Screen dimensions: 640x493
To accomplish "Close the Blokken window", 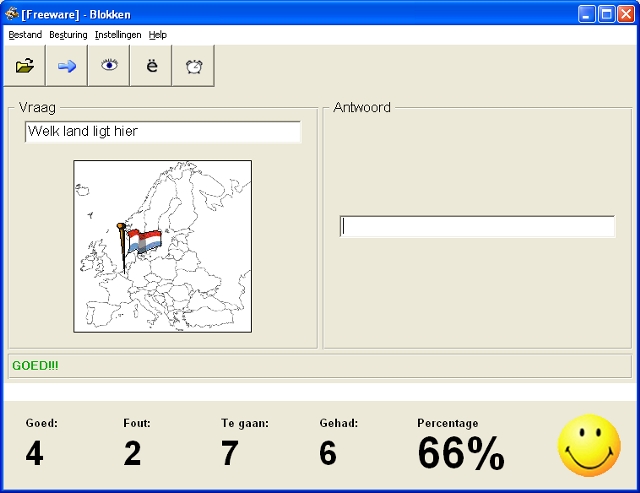I will [x=625, y=14].
